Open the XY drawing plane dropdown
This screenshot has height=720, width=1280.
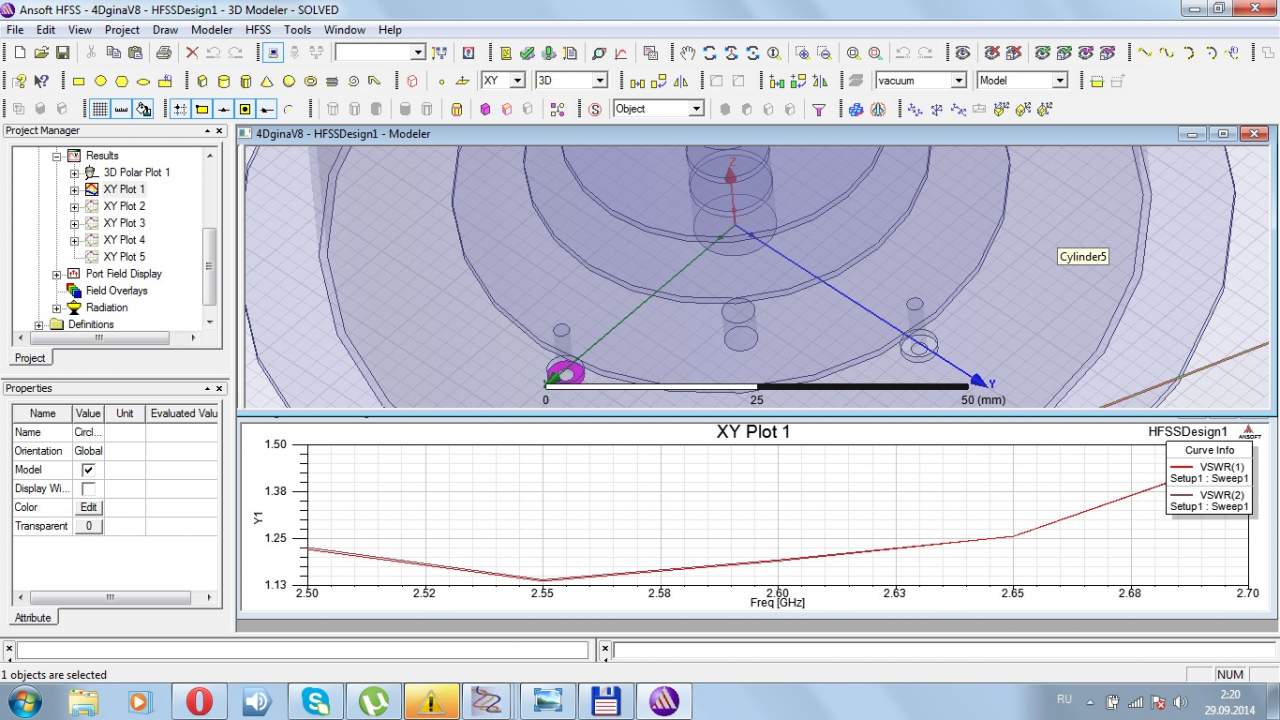pos(517,81)
